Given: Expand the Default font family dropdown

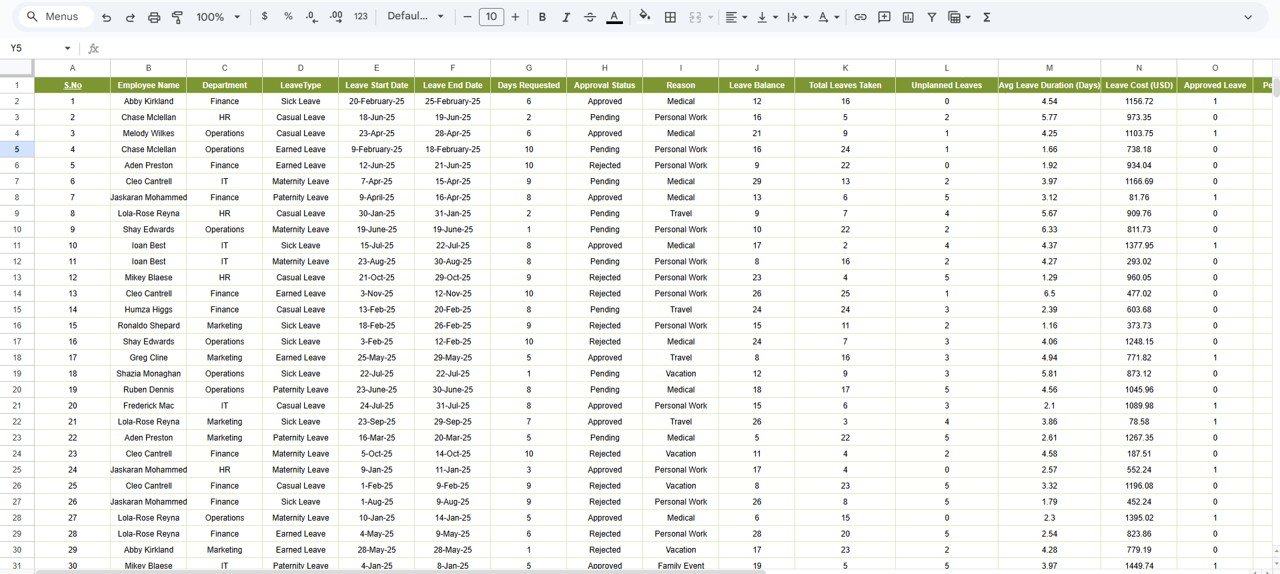Looking at the screenshot, I should tap(415, 17).
